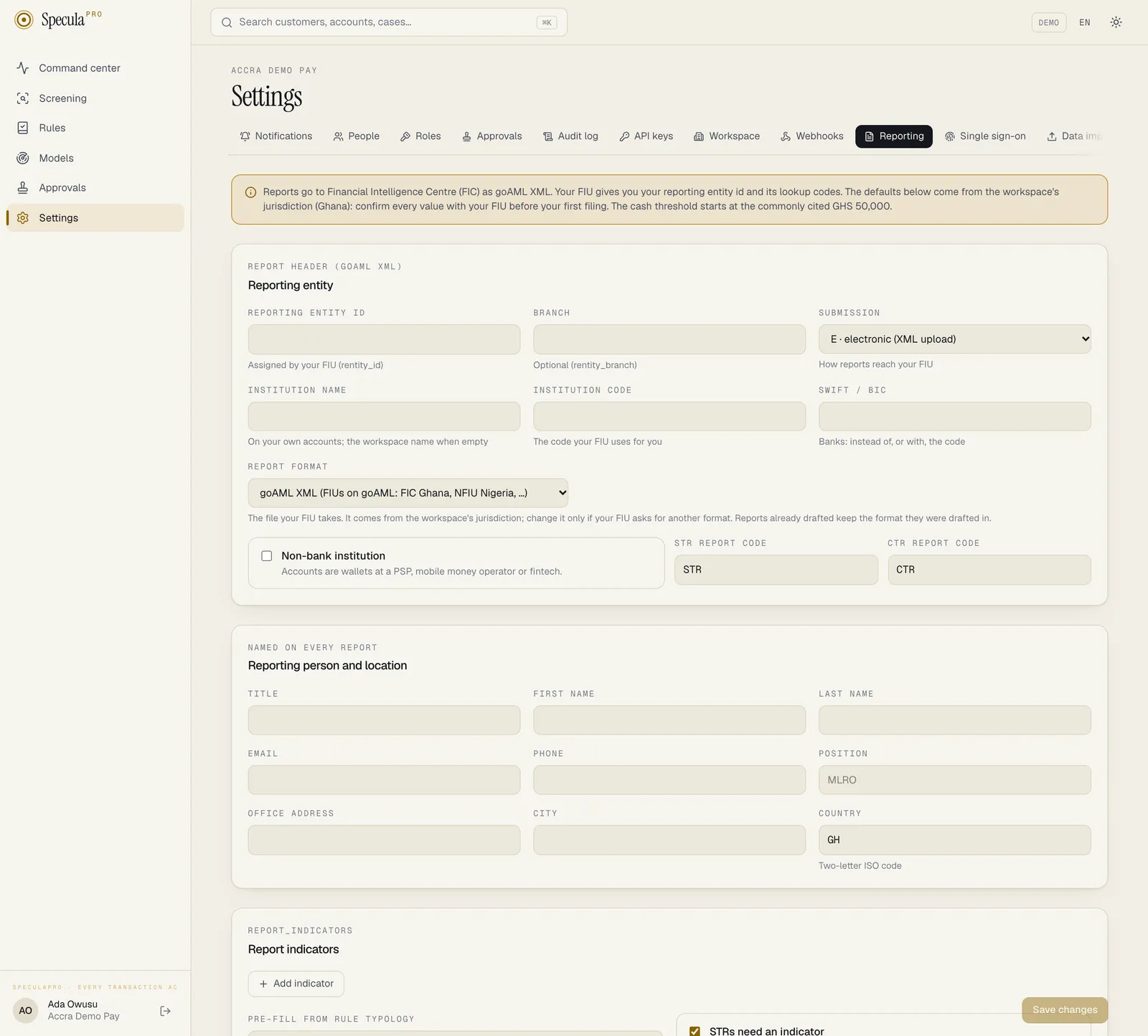Click the search magnifier icon
Image resolution: width=1148 pixels, height=1036 pixels.
(x=227, y=22)
